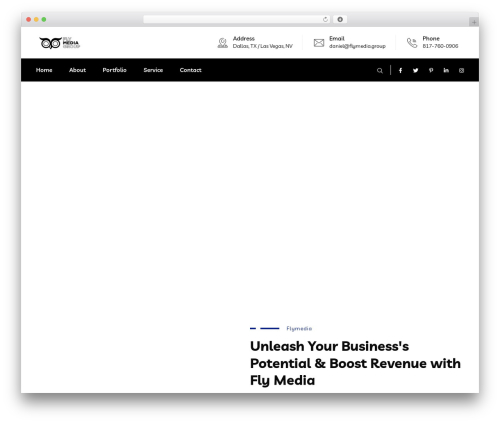Click the red close window button
Screen dimensions: 500x423
click(29, 19)
